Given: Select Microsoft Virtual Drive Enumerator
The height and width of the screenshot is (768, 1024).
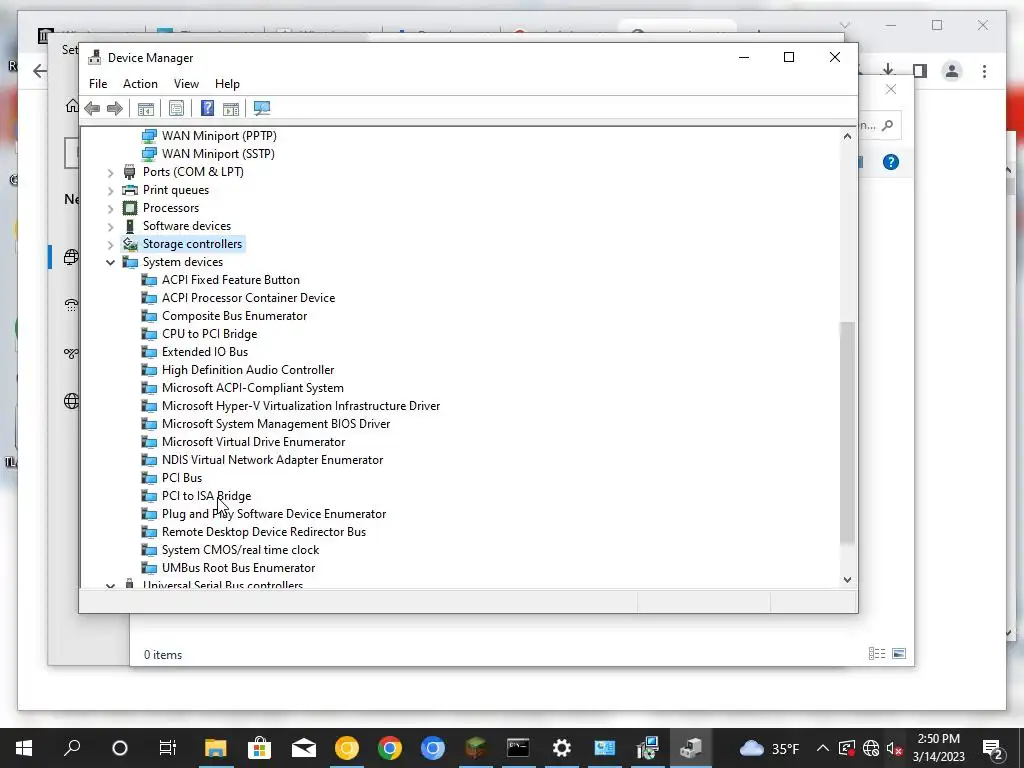Looking at the screenshot, I should click(253, 441).
